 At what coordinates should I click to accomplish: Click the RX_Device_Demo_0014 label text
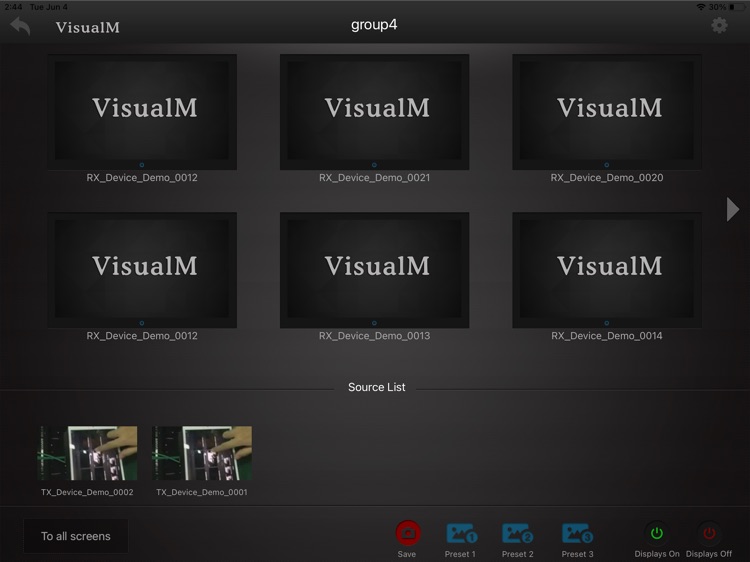(607, 336)
